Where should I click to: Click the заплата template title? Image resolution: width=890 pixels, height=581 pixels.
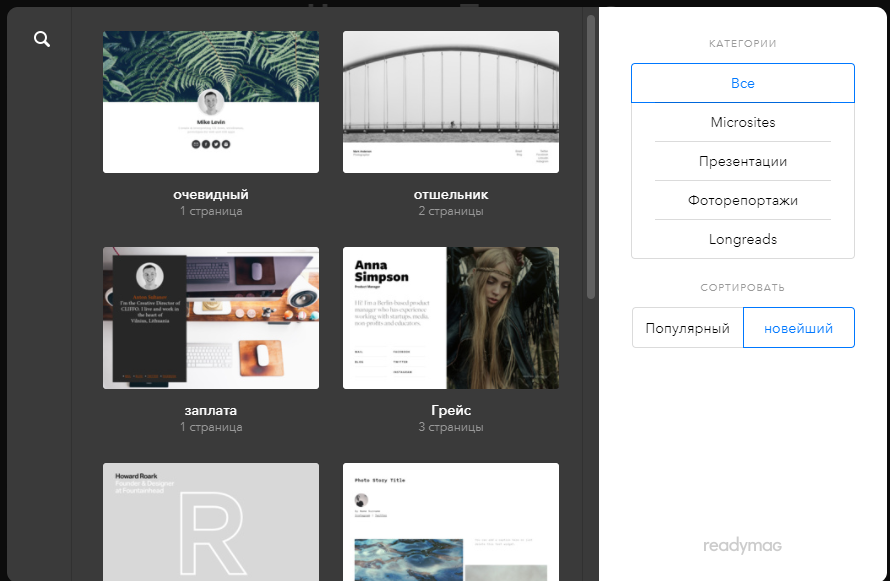click(x=211, y=410)
